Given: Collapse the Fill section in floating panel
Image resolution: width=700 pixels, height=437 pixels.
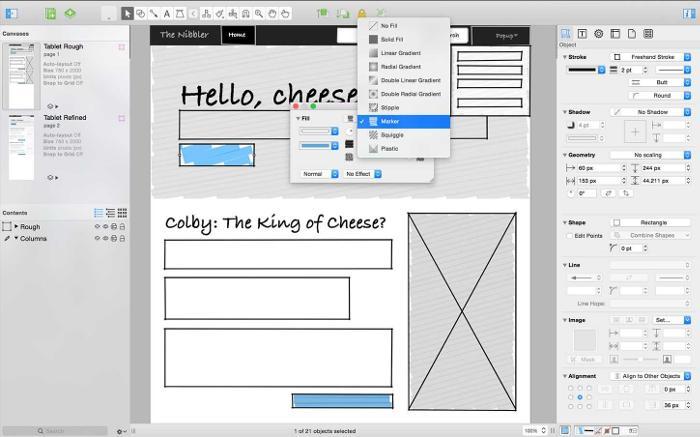Looking at the screenshot, I should coord(298,118).
